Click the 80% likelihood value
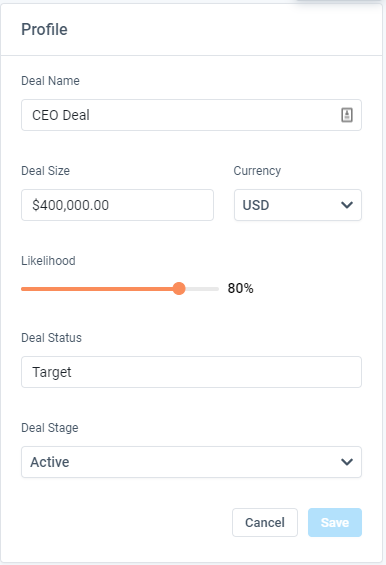Viewport: 386px width, 565px height. point(240,288)
